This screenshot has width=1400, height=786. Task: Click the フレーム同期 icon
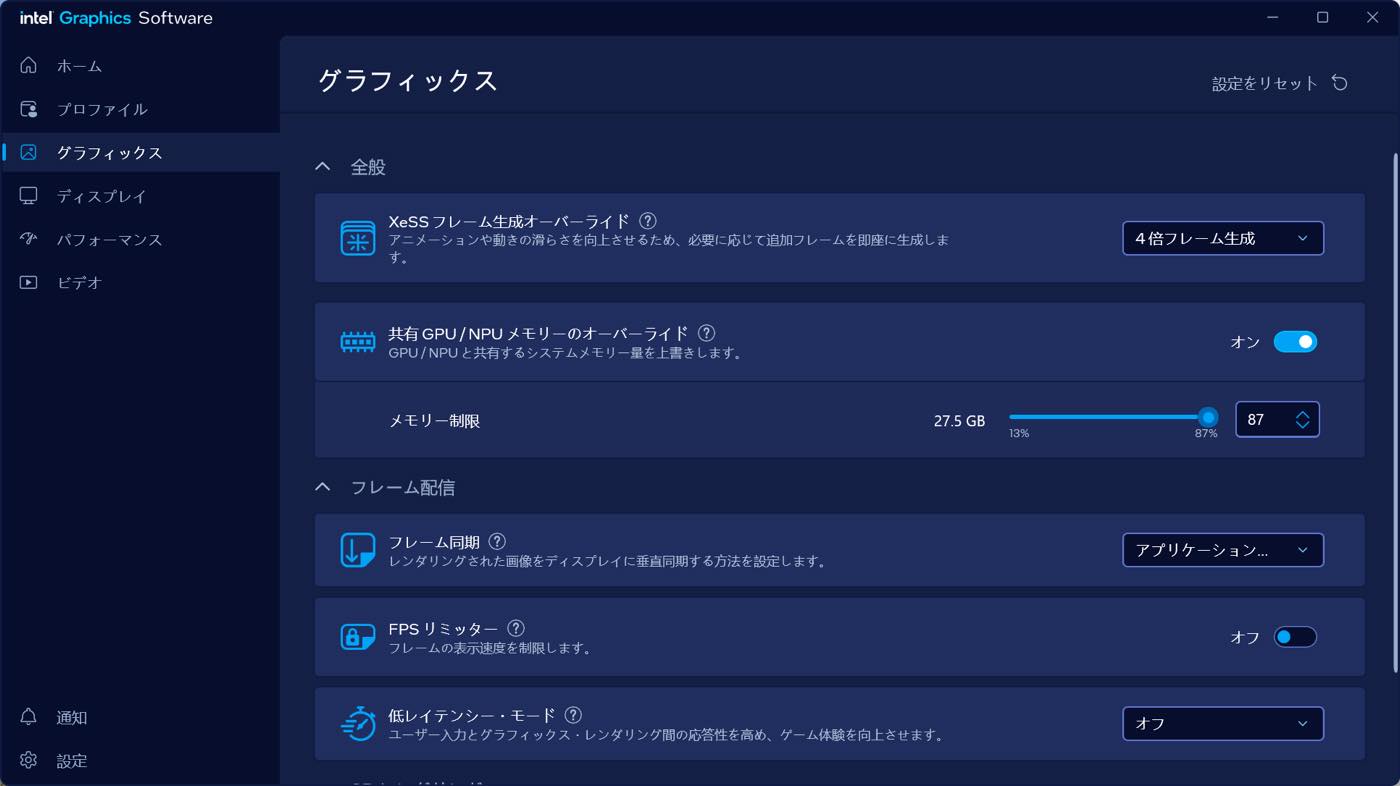click(358, 550)
